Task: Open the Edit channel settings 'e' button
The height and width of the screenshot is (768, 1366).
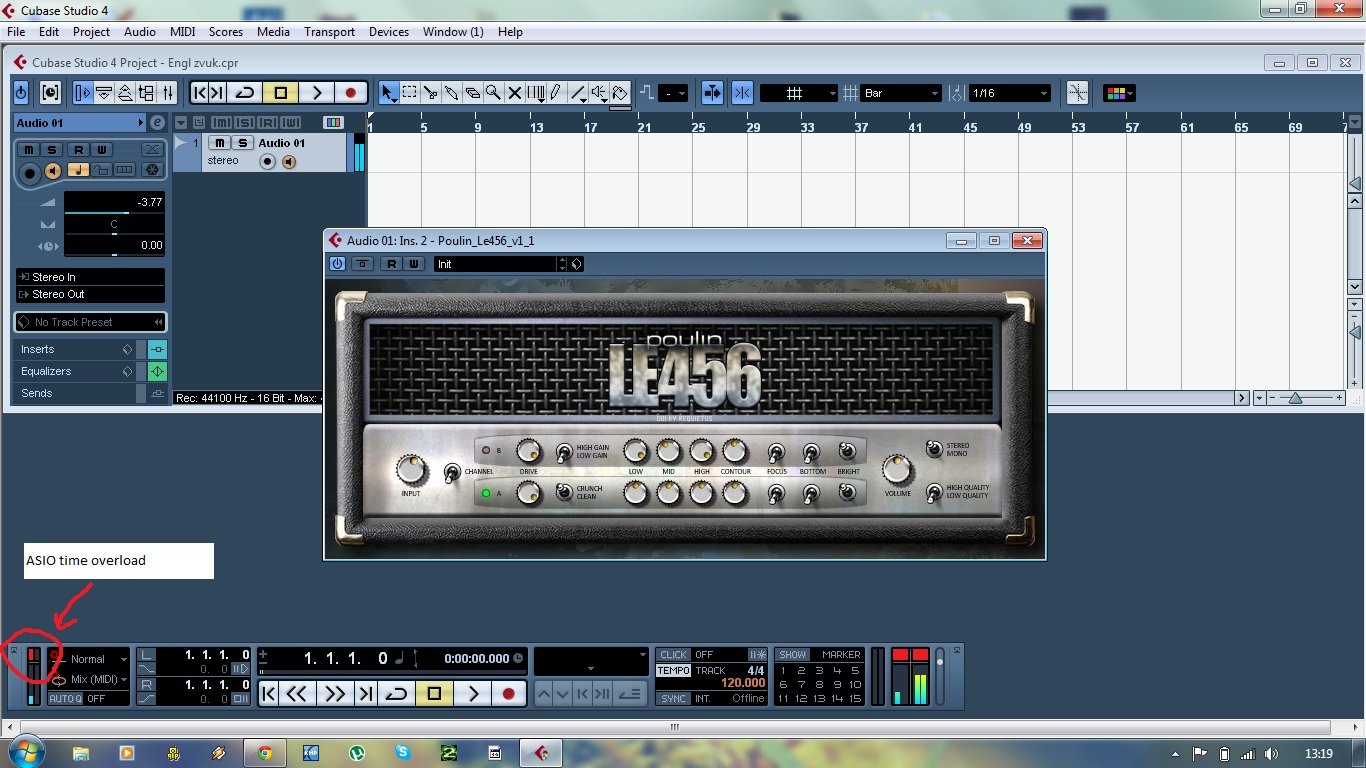Action: point(157,123)
